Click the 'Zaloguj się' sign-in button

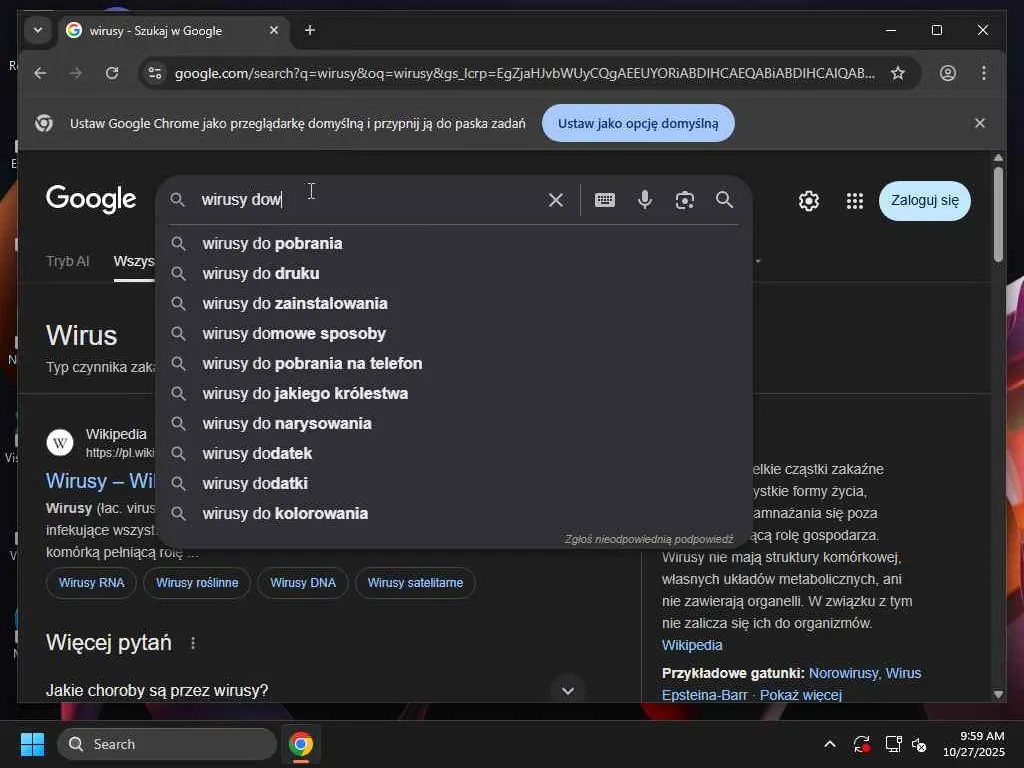(925, 200)
